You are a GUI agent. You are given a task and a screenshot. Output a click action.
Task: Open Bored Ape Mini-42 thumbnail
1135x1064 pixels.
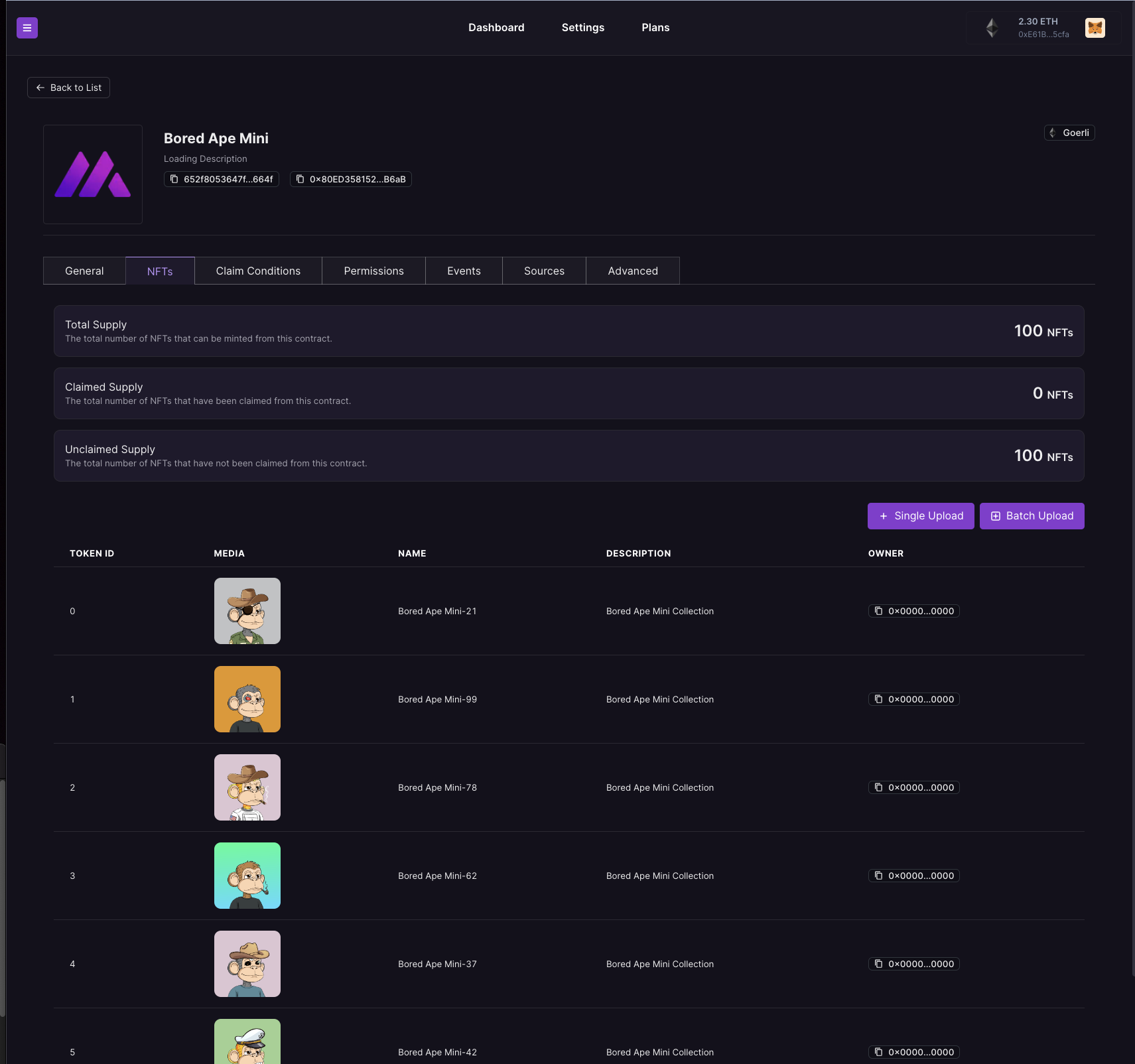(247, 1041)
